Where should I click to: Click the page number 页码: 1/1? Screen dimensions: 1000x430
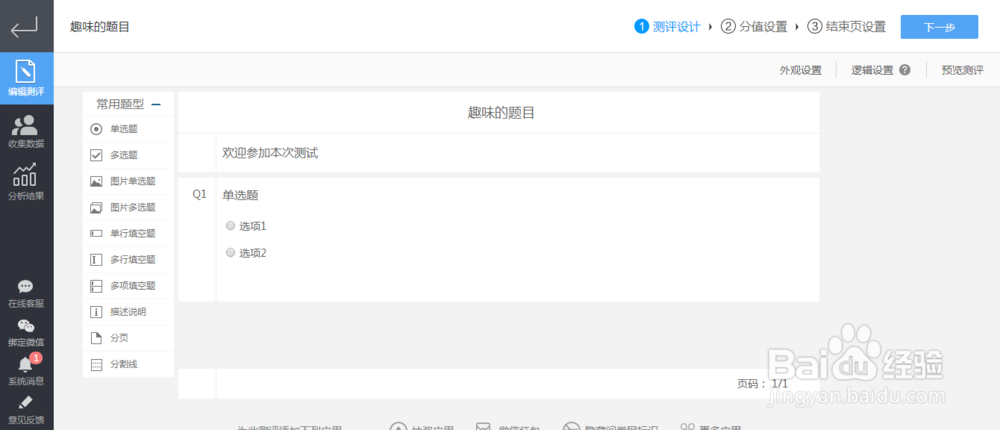tap(762, 384)
